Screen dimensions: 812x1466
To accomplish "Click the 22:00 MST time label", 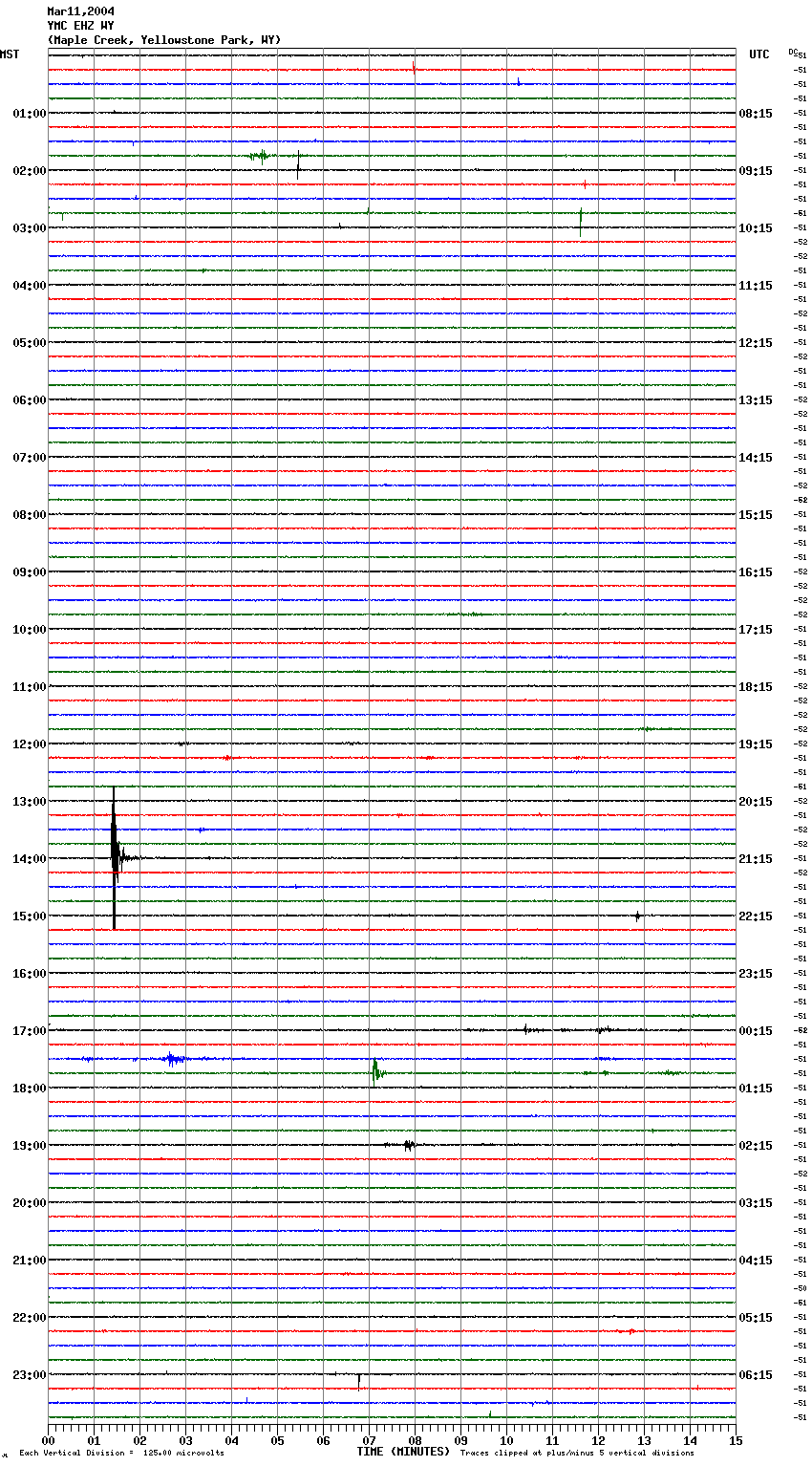I will pyautogui.click(x=30, y=1318).
